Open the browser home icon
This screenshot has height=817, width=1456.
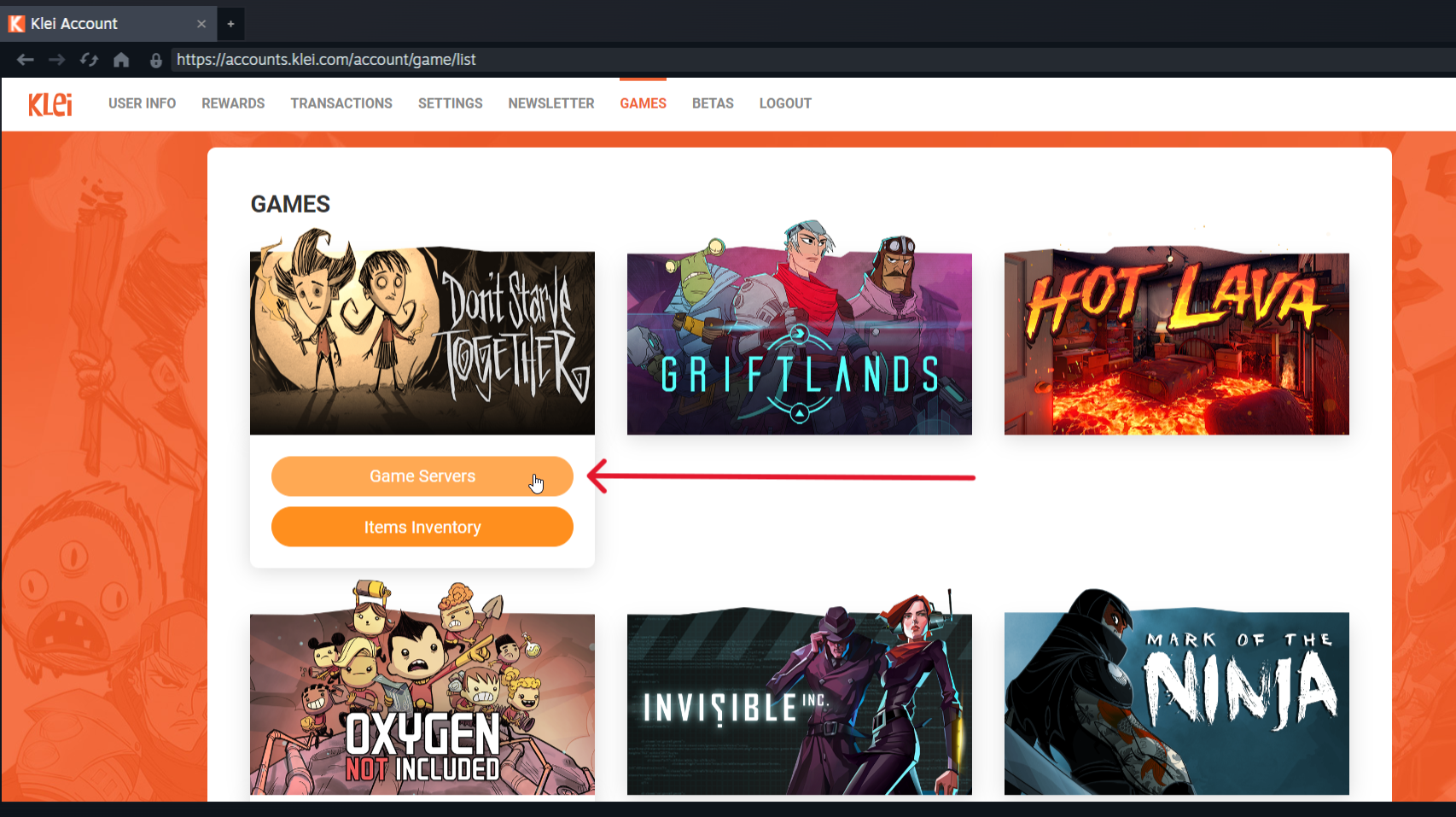click(x=121, y=60)
